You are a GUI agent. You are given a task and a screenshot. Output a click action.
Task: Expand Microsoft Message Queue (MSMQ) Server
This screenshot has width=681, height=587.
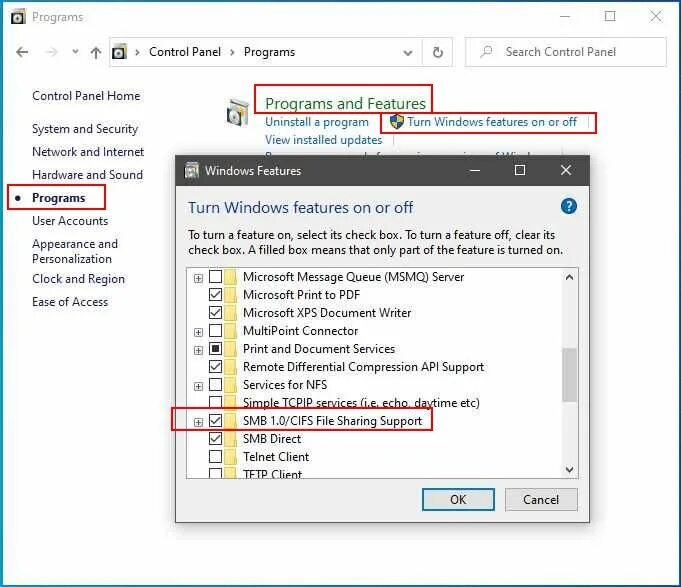pos(198,278)
